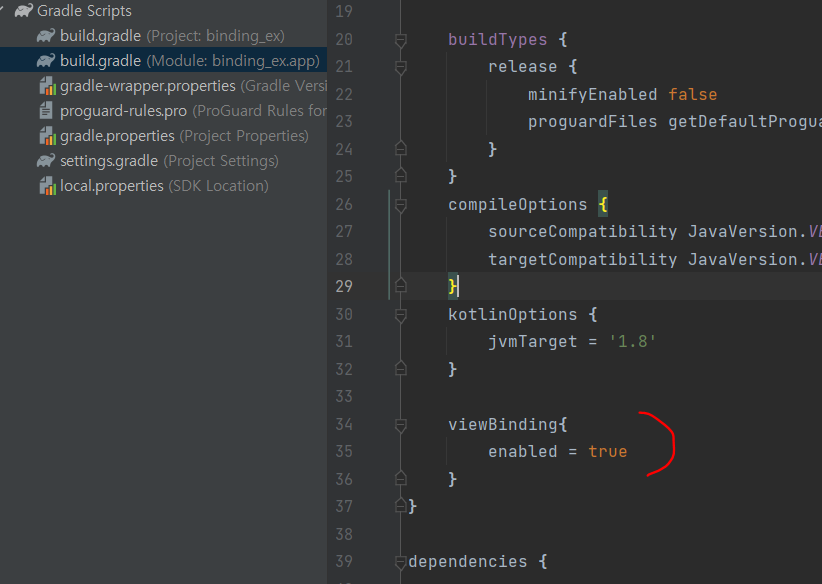
Task: Click the viewBinding text on line 34
Action: tap(503, 425)
